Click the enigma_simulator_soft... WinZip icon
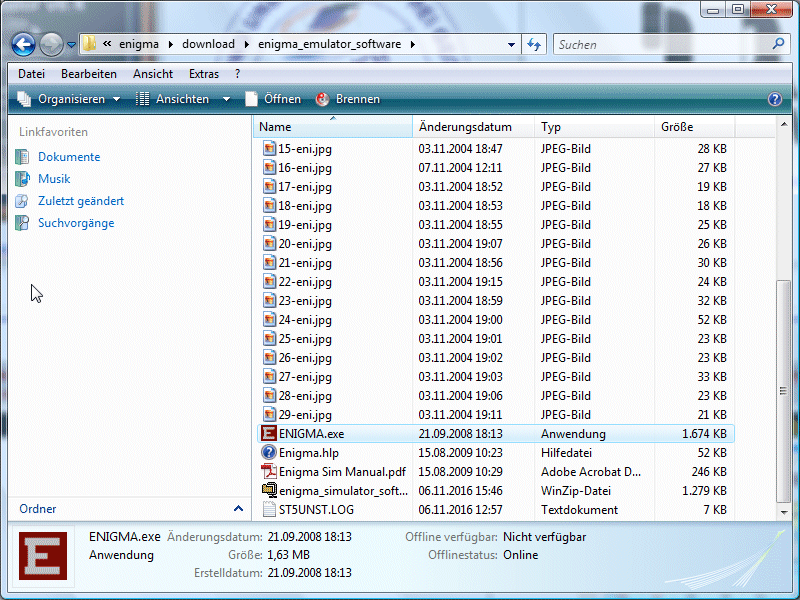The width and height of the screenshot is (800, 600). click(x=269, y=490)
